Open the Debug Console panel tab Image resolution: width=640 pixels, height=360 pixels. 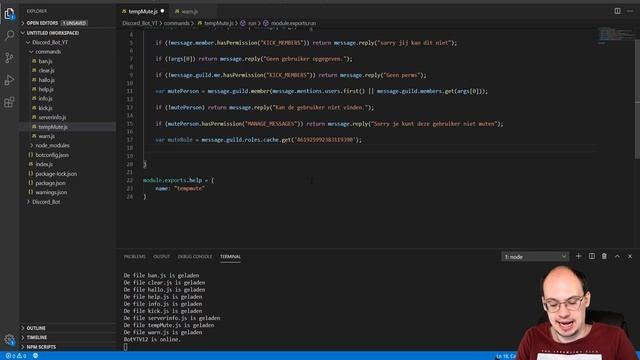coord(195,257)
